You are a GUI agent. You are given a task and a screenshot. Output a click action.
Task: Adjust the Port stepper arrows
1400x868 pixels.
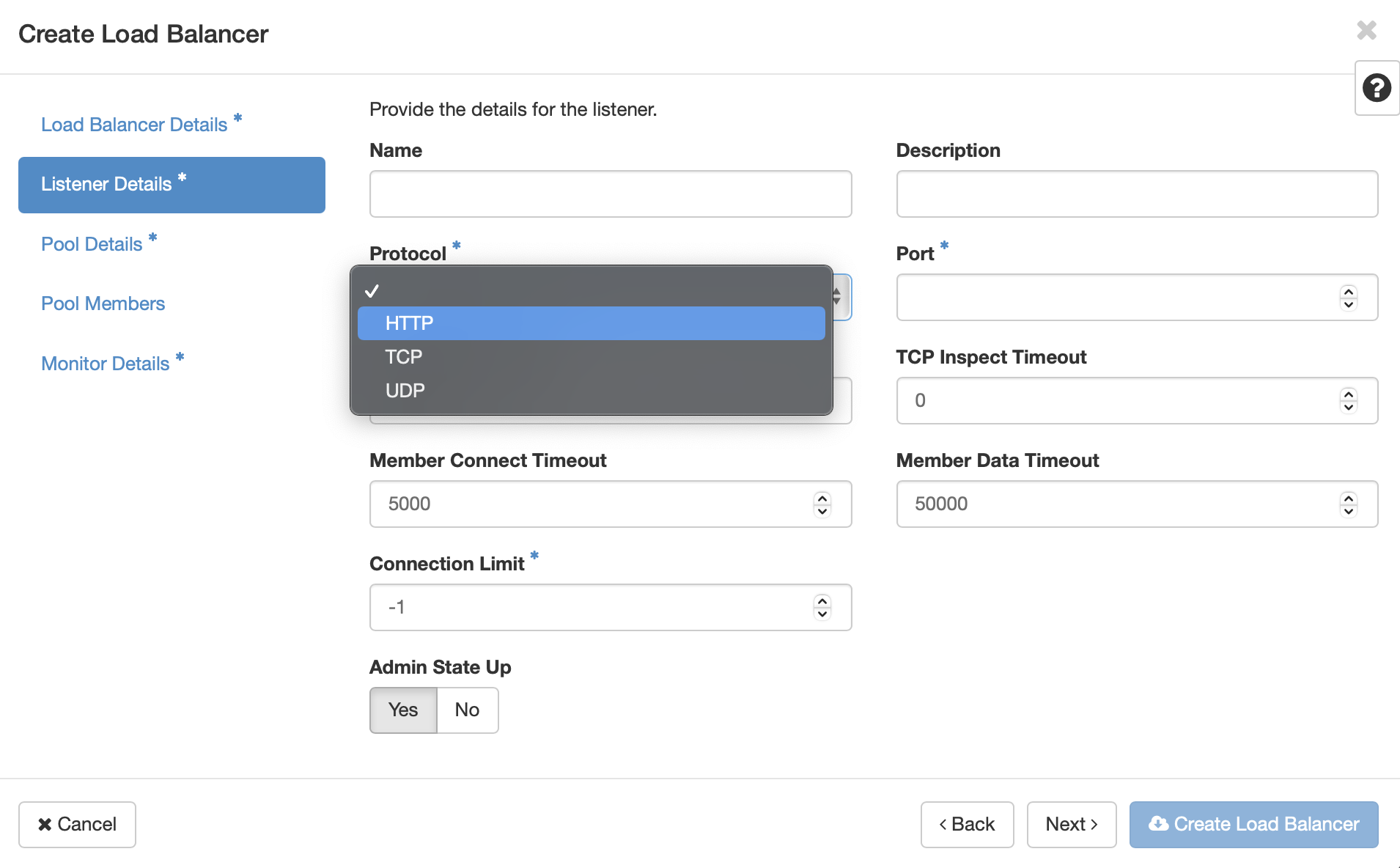click(x=1349, y=298)
